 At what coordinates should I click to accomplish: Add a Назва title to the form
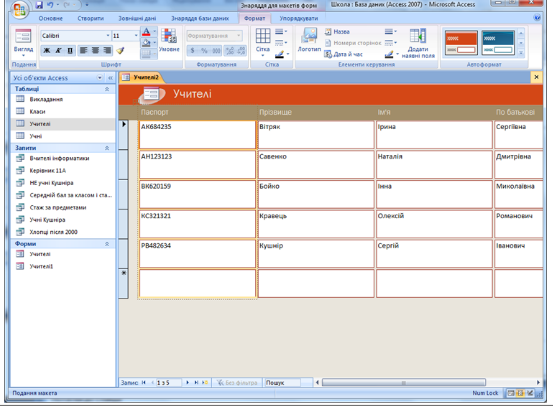[x=338, y=32]
